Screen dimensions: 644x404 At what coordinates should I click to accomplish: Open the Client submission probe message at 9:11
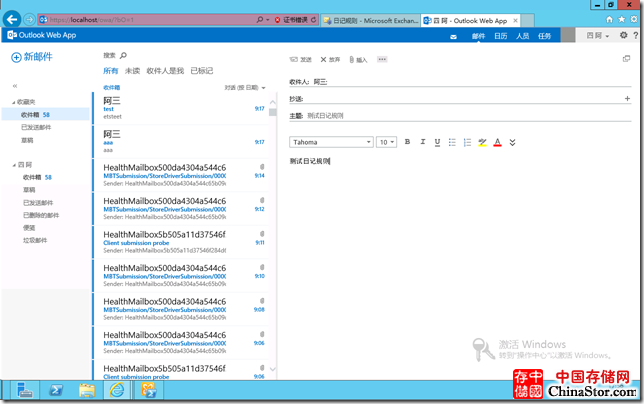pyautogui.click(x=181, y=242)
